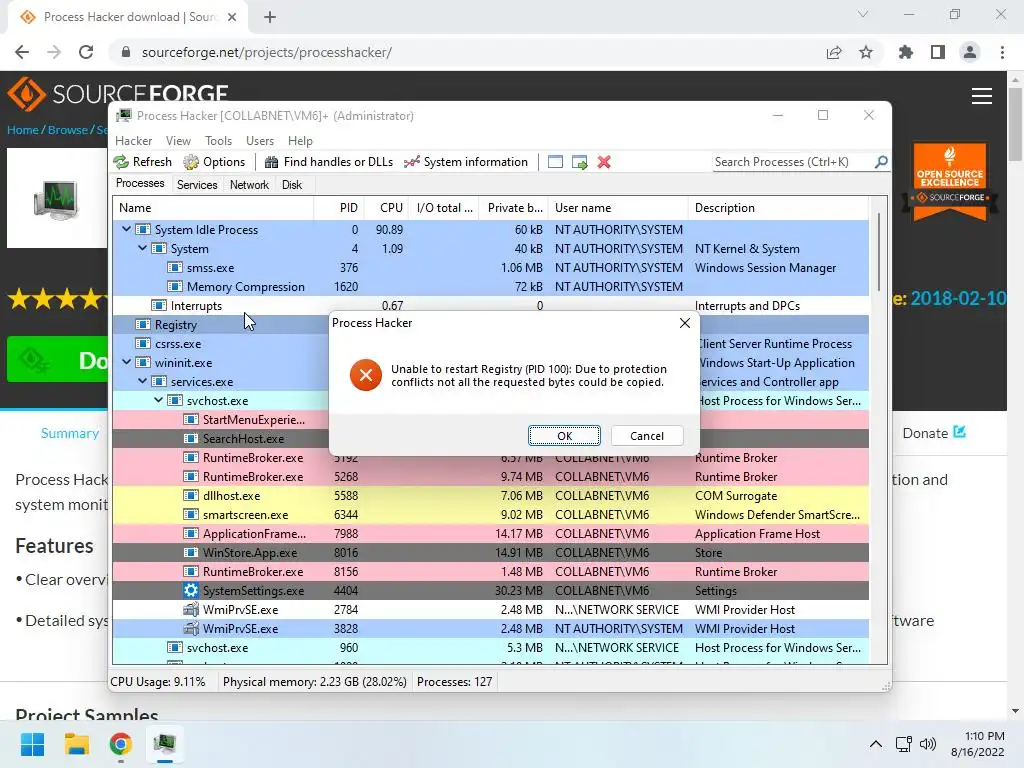Click the SystemSettings.exe gear icon
Screen dimensions: 1024x768
point(191,590)
